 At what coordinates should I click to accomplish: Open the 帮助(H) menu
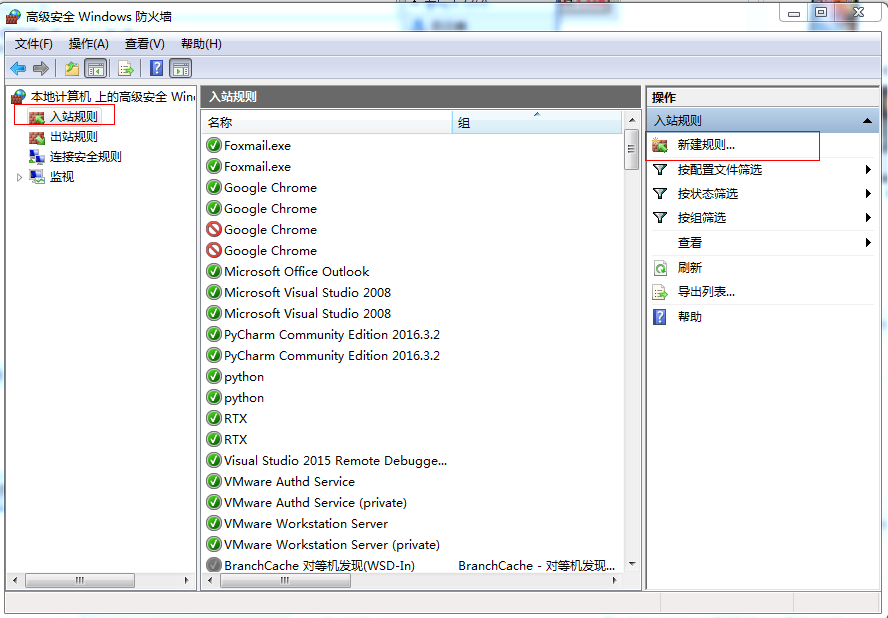201,44
